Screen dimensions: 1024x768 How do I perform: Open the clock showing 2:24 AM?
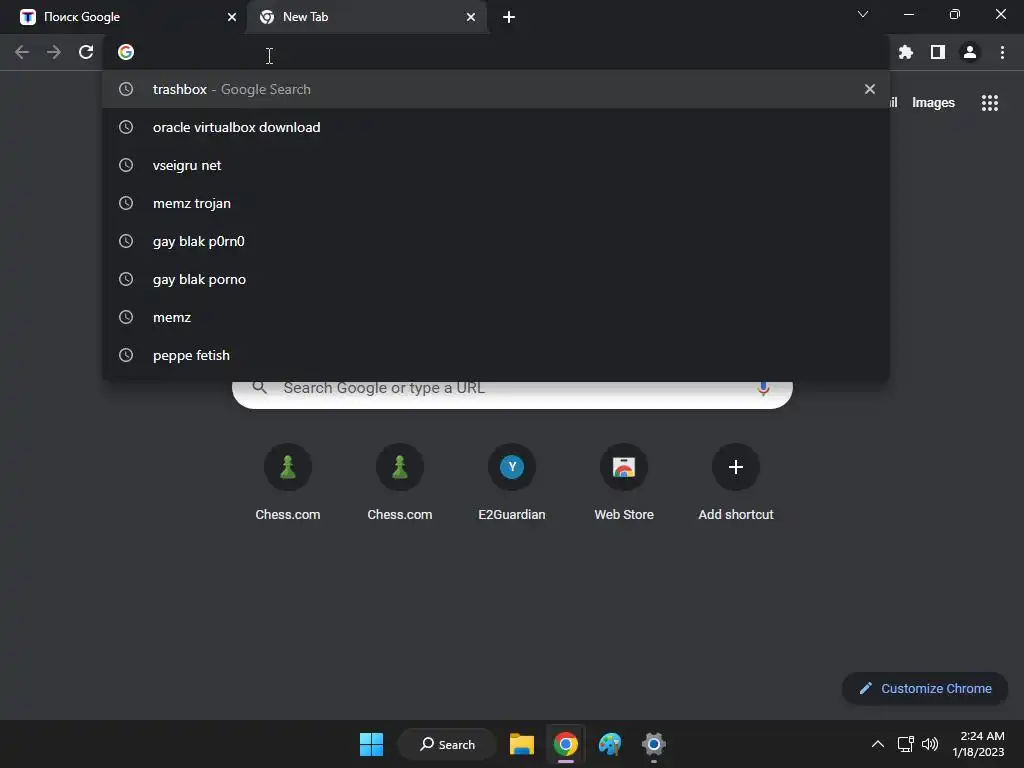pos(978,744)
